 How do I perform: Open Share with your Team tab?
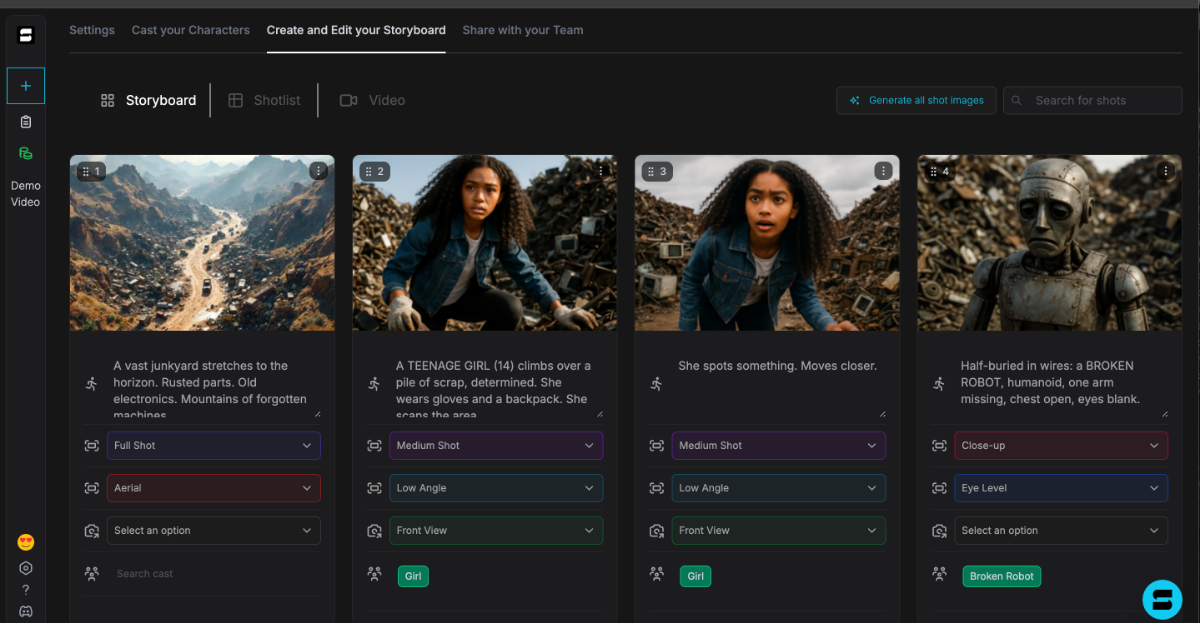(x=522, y=30)
